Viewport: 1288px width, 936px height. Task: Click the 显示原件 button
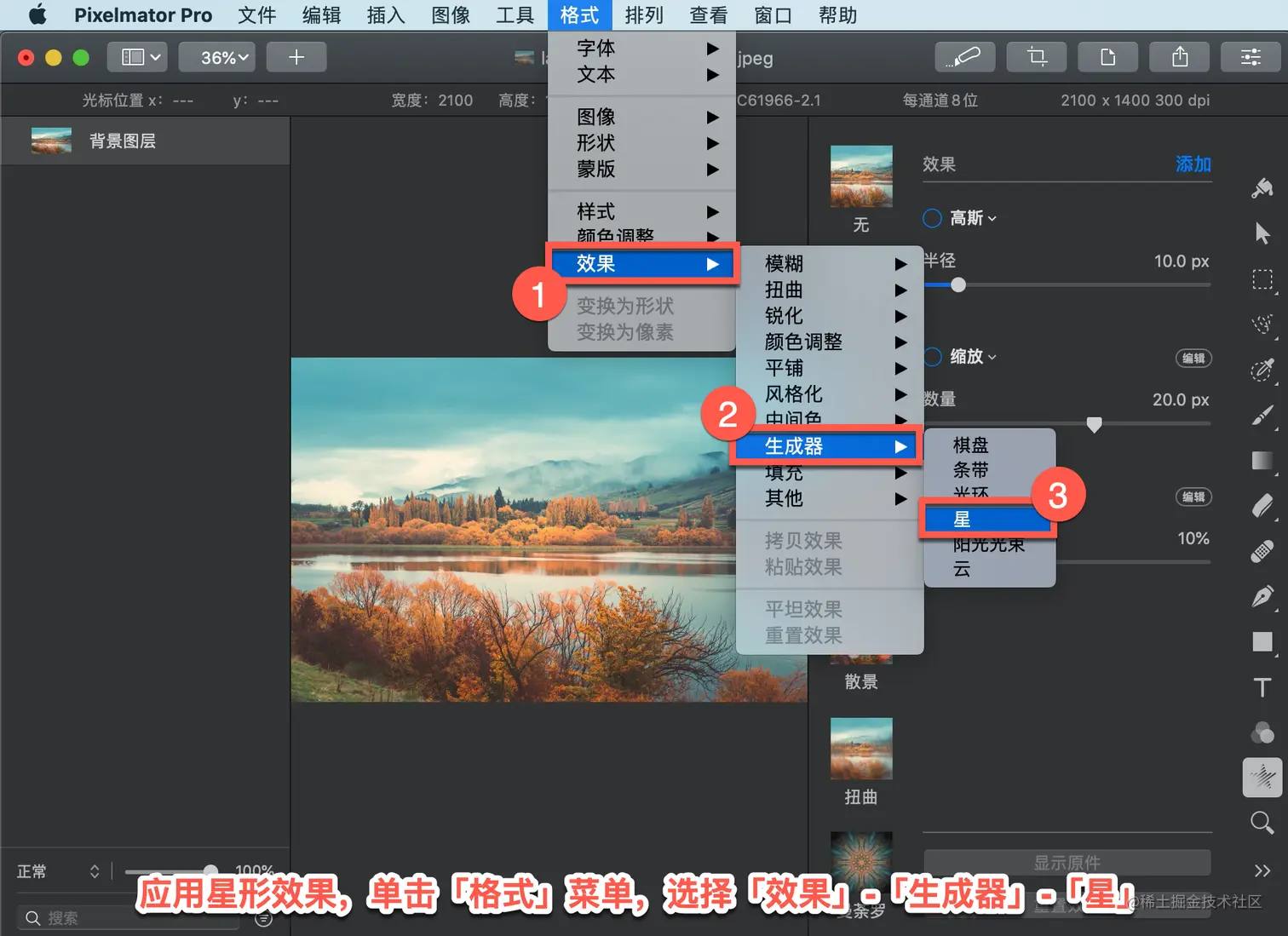click(1067, 863)
